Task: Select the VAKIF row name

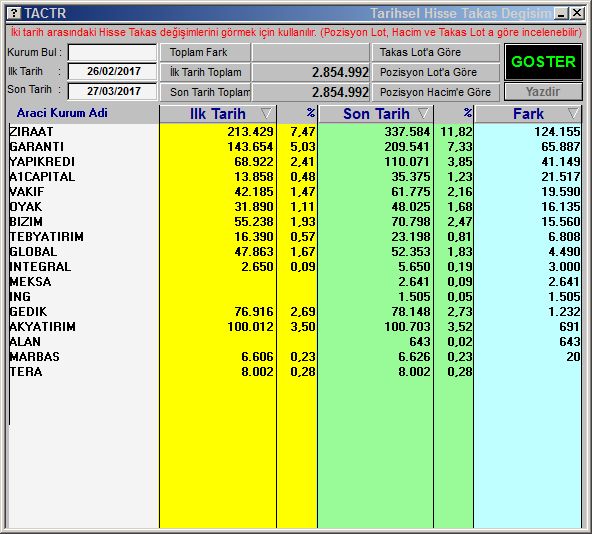Action: tap(27, 191)
